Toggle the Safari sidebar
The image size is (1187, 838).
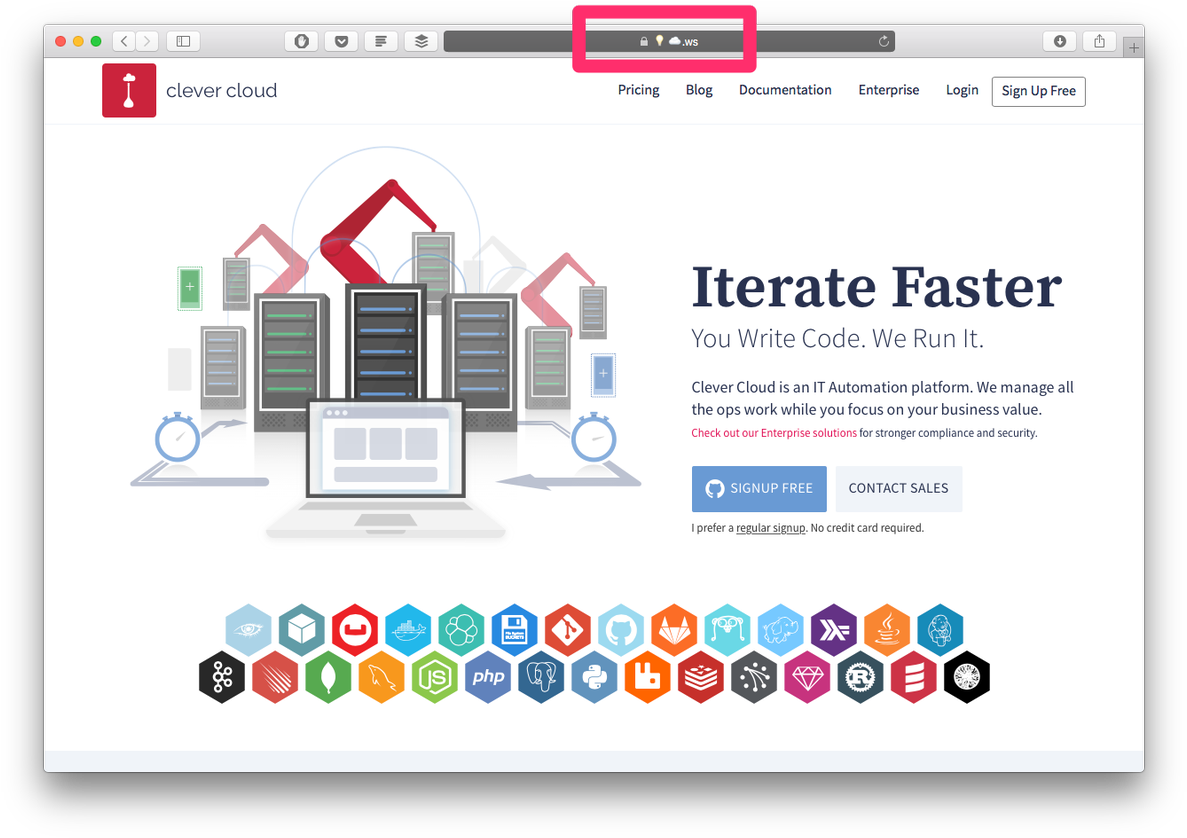coord(183,41)
